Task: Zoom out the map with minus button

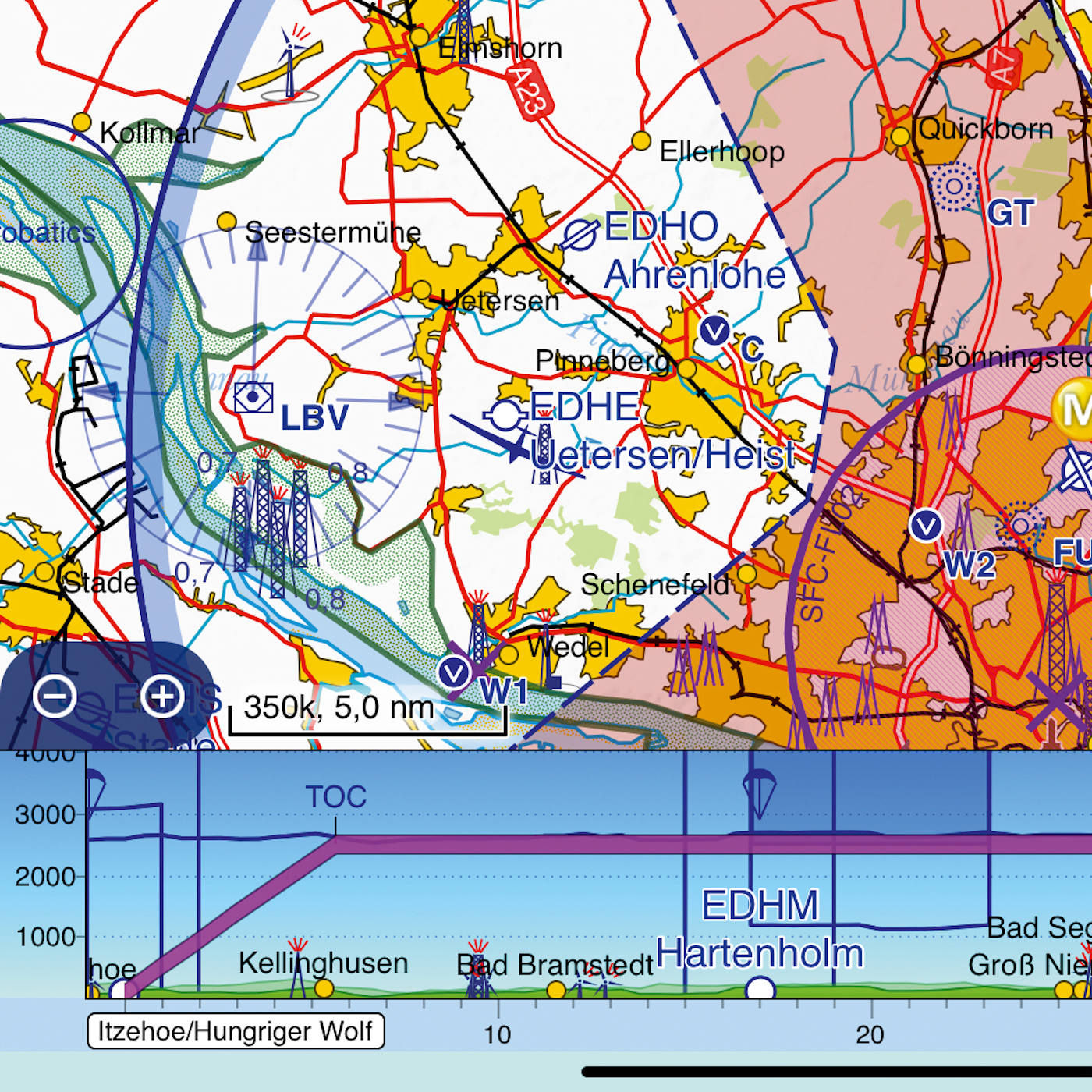Action: tap(55, 696)
